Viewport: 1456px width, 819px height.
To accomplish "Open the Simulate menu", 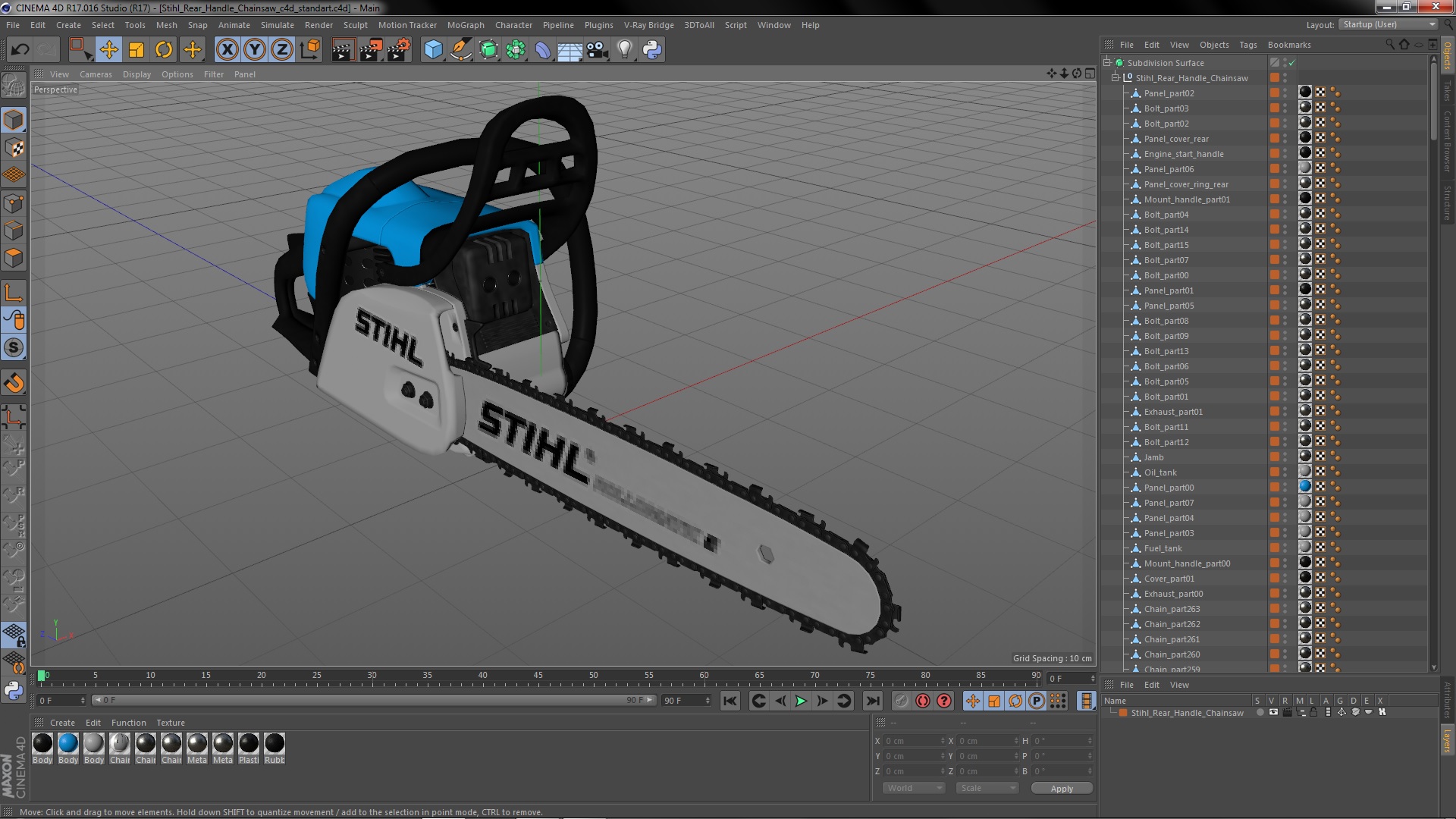I will tap(277, 25).
